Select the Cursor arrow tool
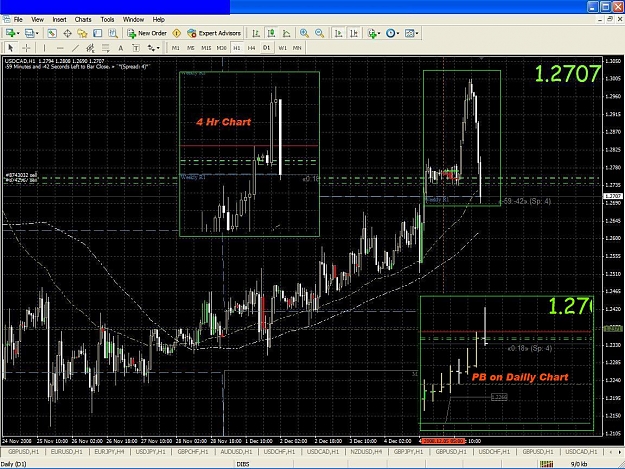Viewport: 625px width, 469px height. [x=11, y=48]
